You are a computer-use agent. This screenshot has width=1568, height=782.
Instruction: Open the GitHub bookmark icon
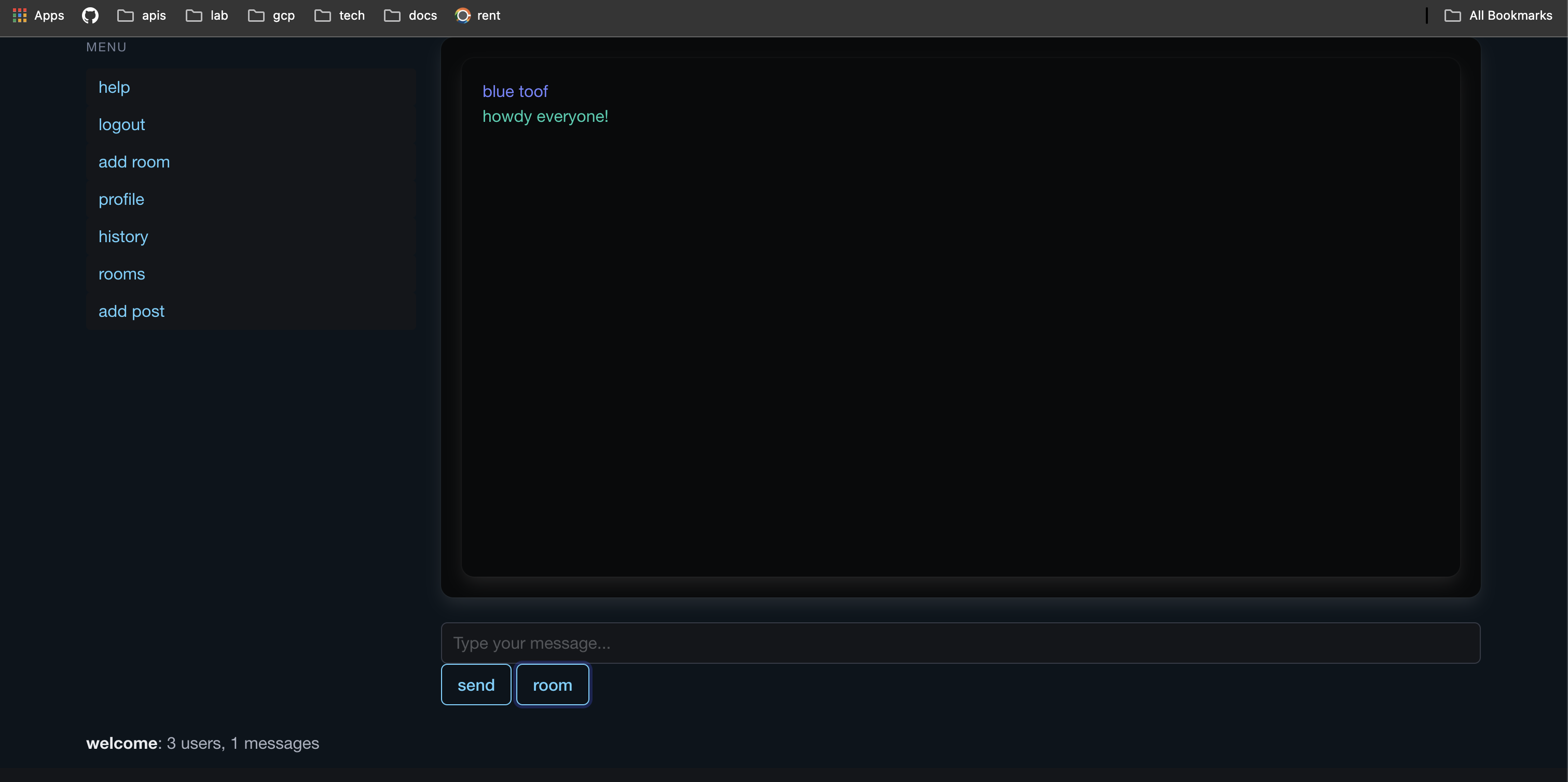pos(90,15)
